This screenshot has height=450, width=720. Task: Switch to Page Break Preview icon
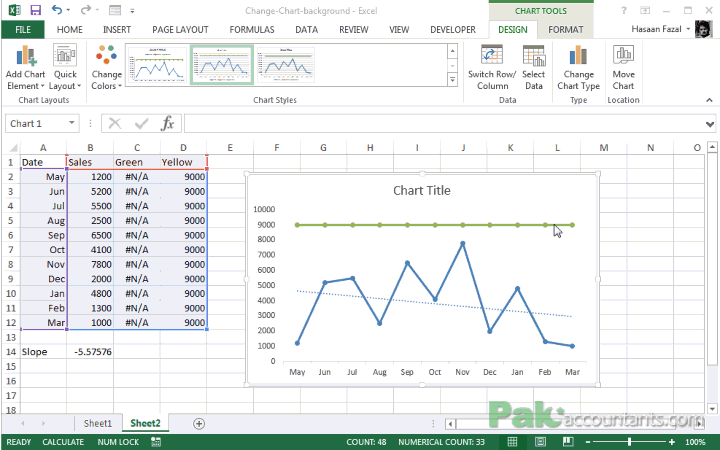568,442
